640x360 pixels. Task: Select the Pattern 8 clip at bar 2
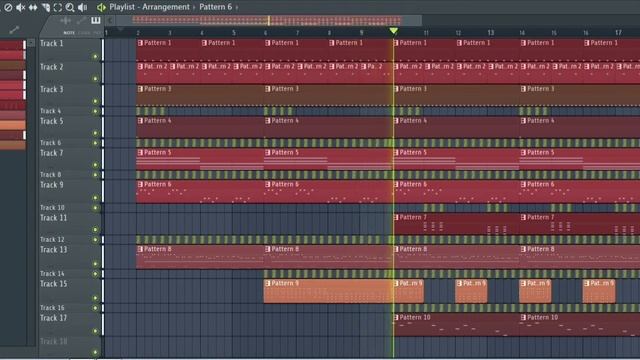pos(200,257)
